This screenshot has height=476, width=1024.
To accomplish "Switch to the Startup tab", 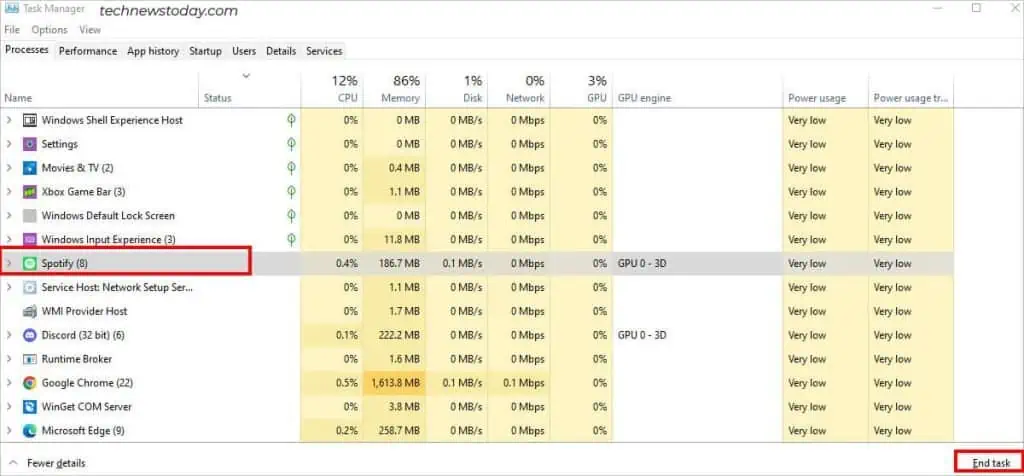I will click(x=205, y=51).
